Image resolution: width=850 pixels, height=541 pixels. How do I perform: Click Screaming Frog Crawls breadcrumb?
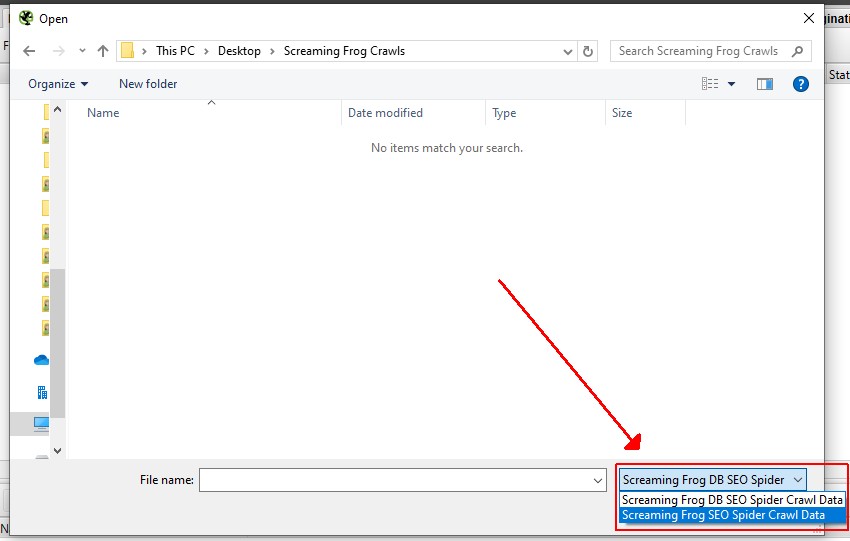pyautogui.click(x=344, y=51)
